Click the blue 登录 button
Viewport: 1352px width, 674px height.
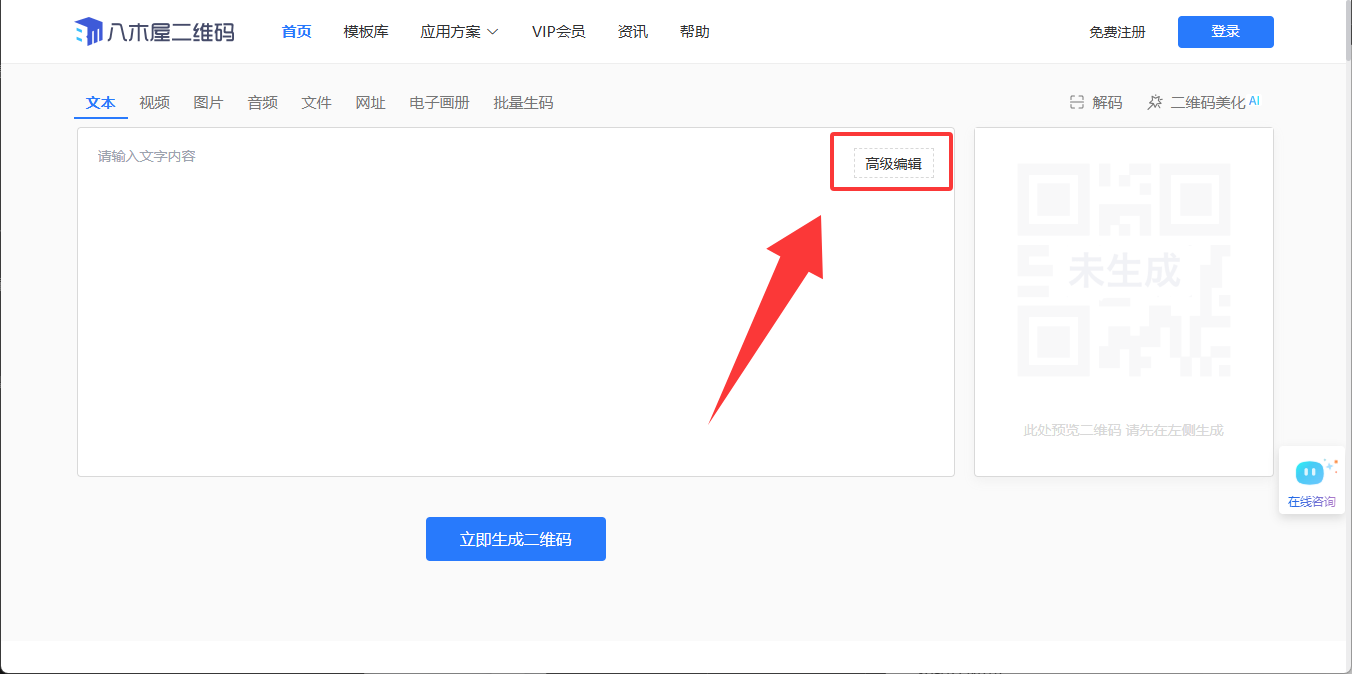tap(1225, 32)
